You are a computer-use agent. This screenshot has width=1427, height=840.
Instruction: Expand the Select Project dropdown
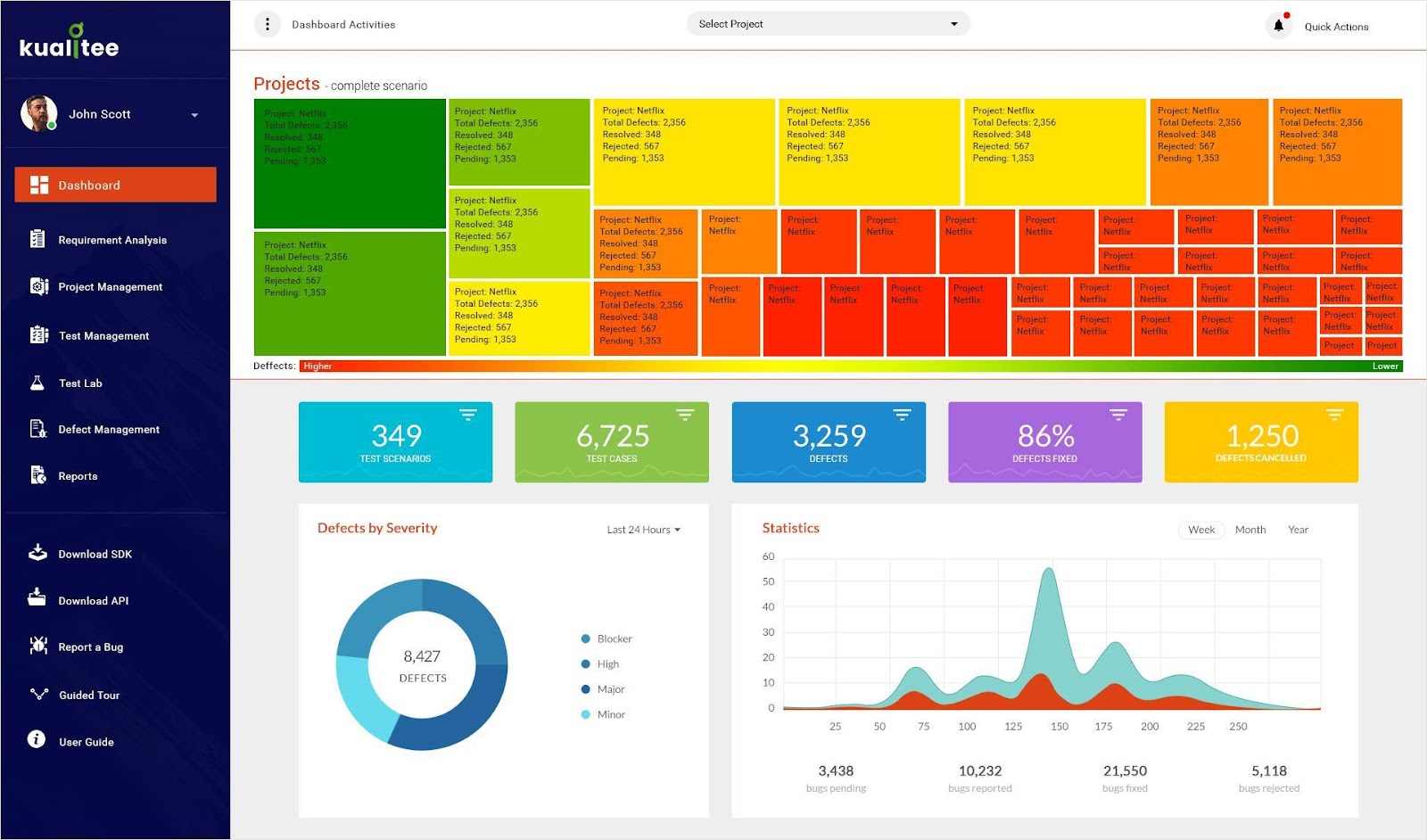[x=828, y=24]
